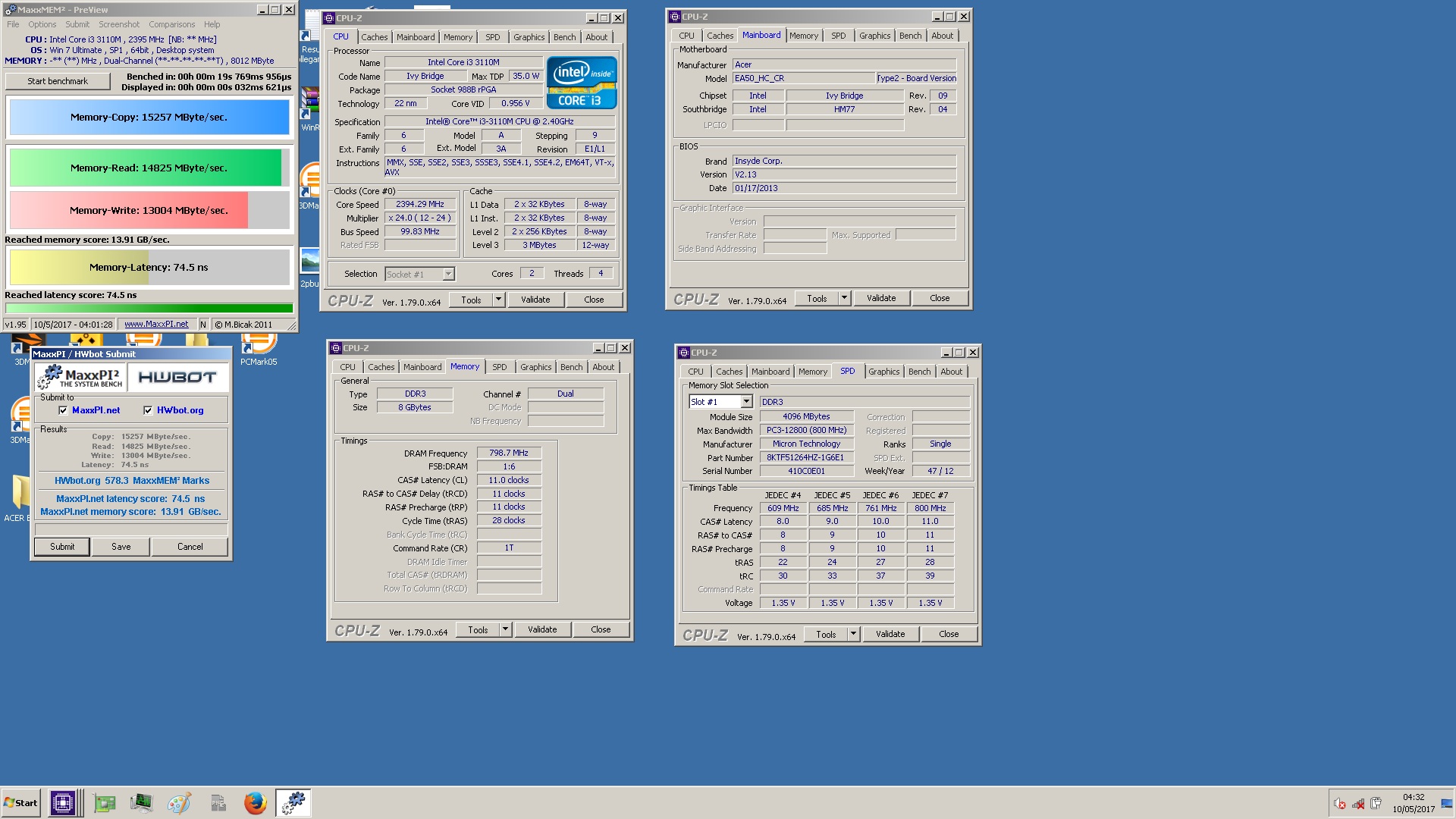Viewport: 1456px width, 819px height.
Task: Open CPU-Z from the taskbar
Action: pyautogui.click(x=63, y=803)
